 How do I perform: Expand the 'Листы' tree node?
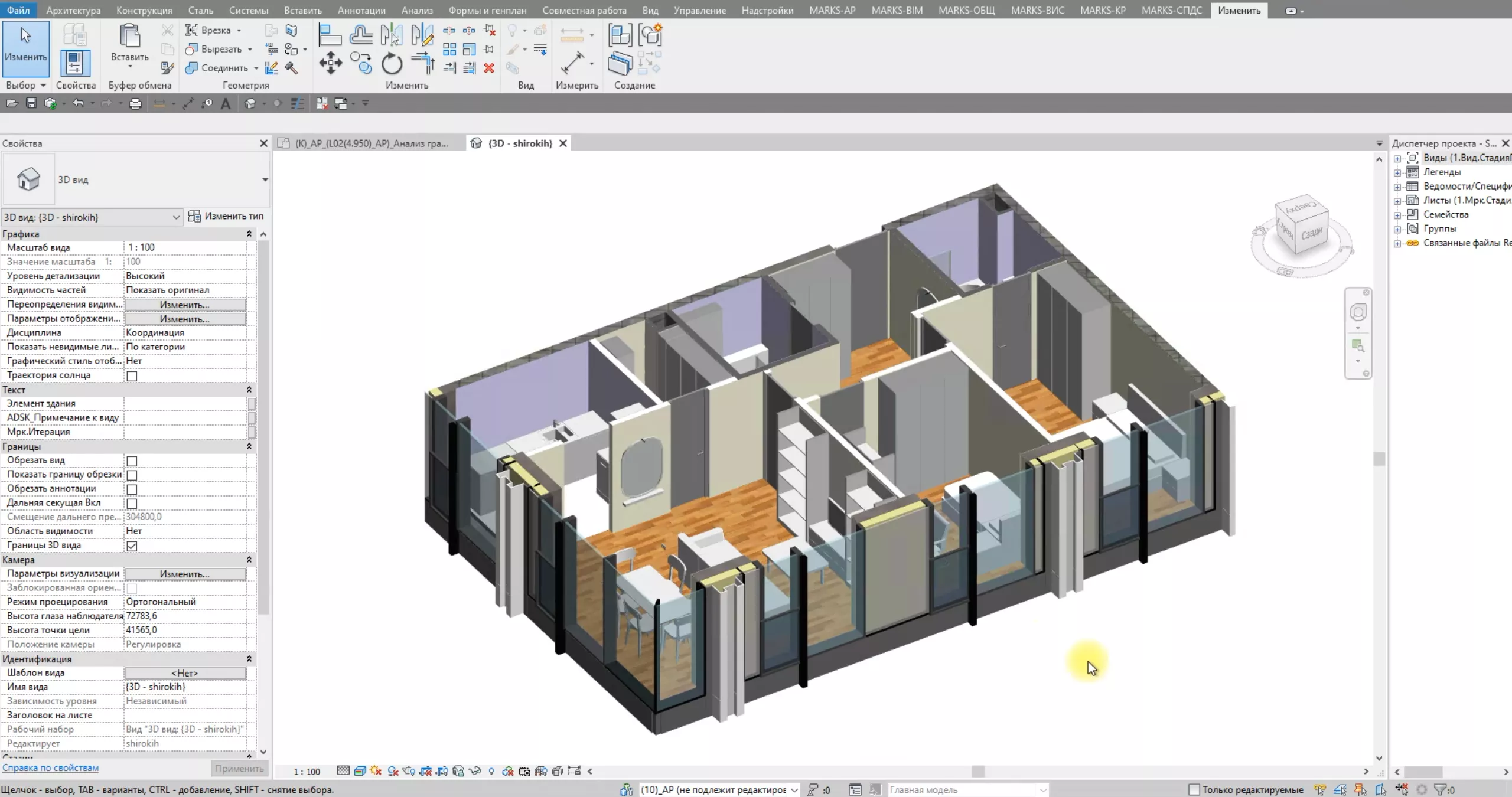tap(1397, 201)
